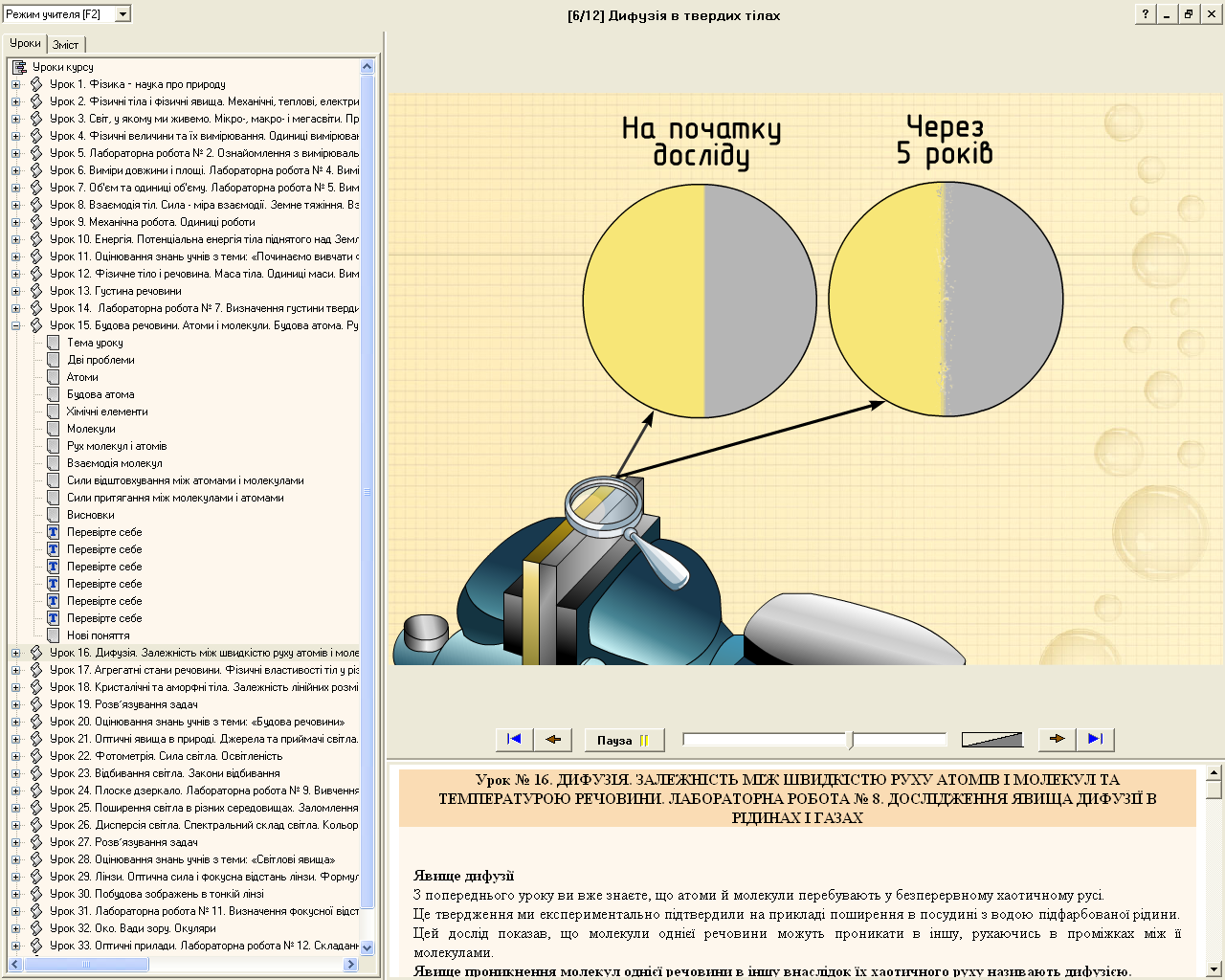Image resolution: width=1225 pixels, height=980 pixels.
Task: Click the lesson icon for Урок 22
Action: pyautogui.click(x=36, y=756)
